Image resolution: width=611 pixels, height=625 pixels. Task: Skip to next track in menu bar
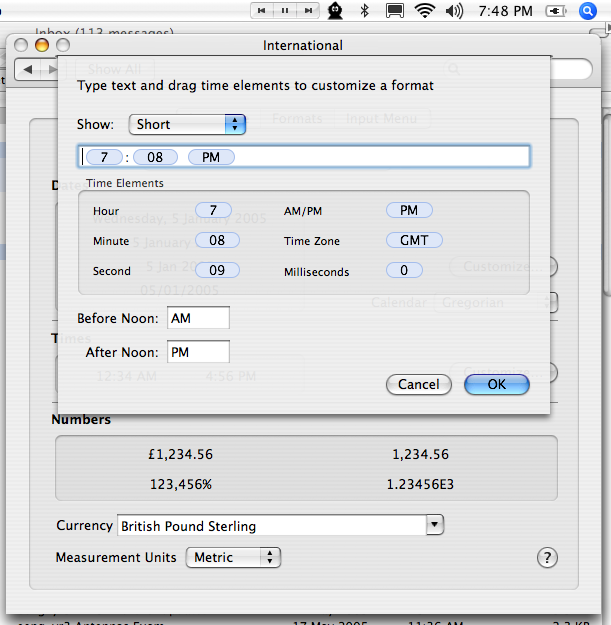[308, 11]
